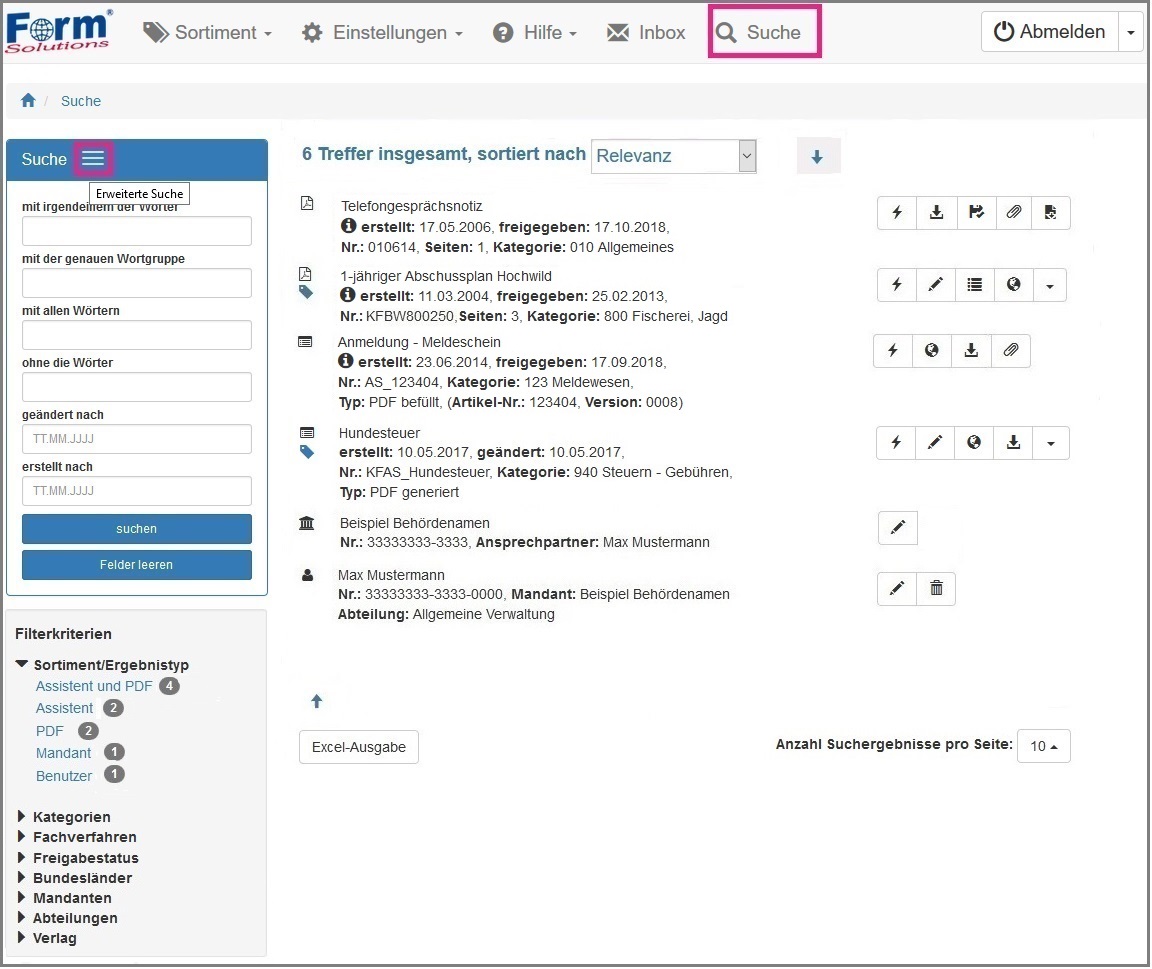Delete Max Mustermann using the trash icon
This screenshot has height=969, width=1152.
tap(936, 589)
